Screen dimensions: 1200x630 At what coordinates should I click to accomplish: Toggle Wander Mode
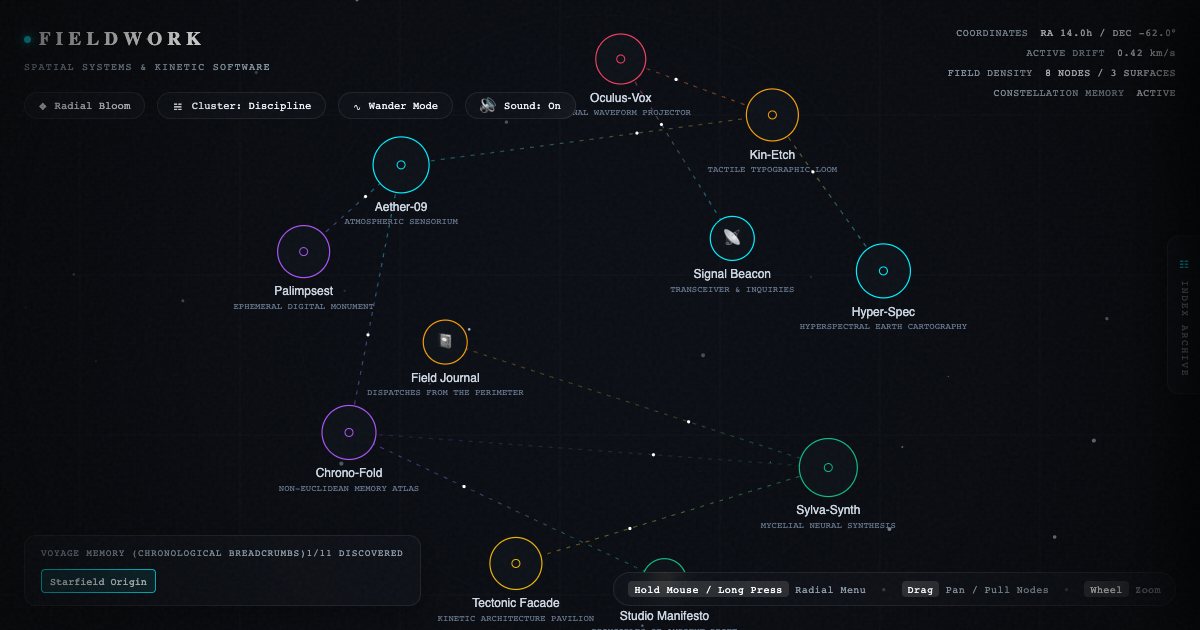(x=395, y=106)
